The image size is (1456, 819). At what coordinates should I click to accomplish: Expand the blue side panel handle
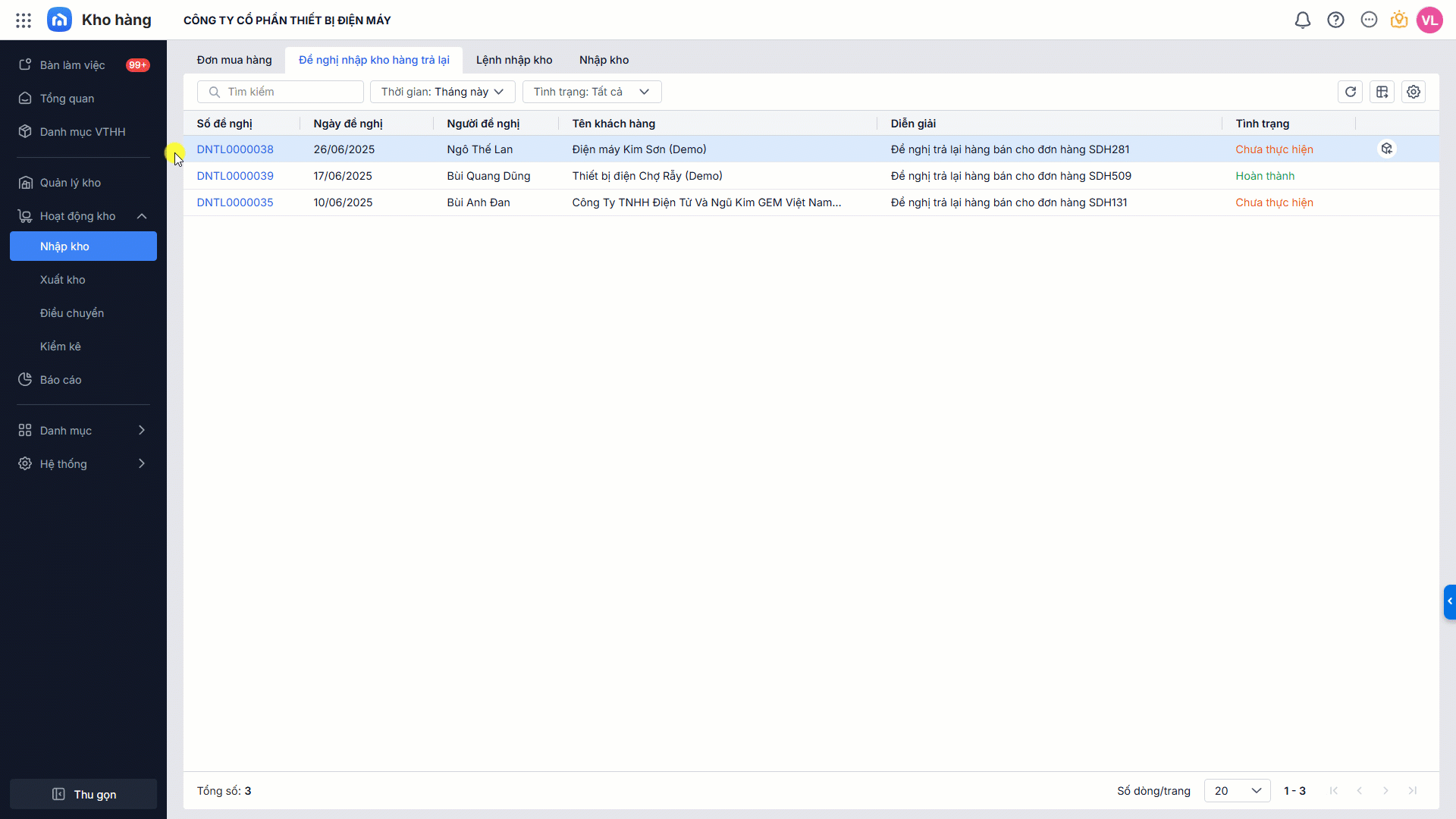[x=1449, y=601]
